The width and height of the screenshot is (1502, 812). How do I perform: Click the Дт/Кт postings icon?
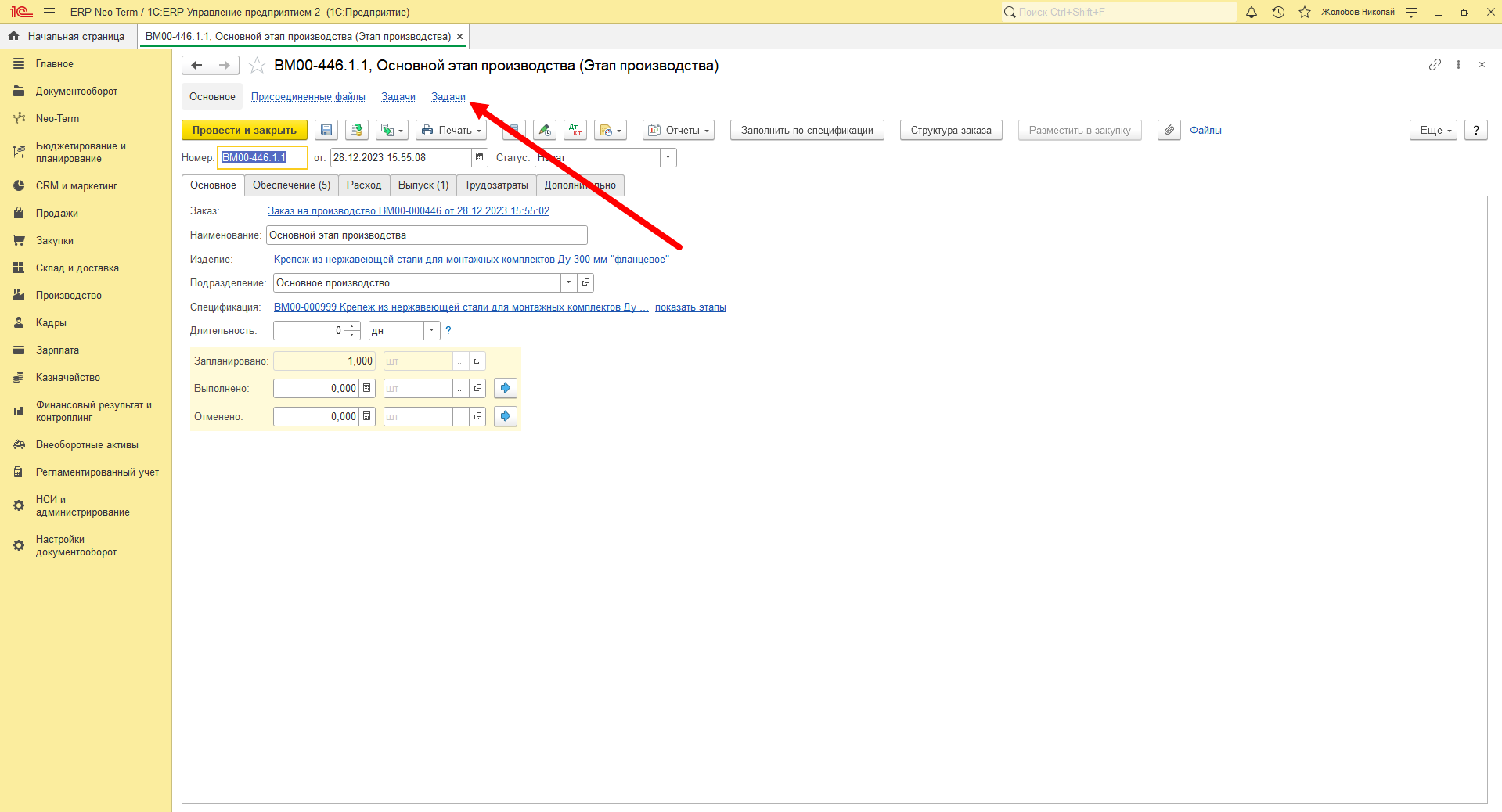pos(575,131)
